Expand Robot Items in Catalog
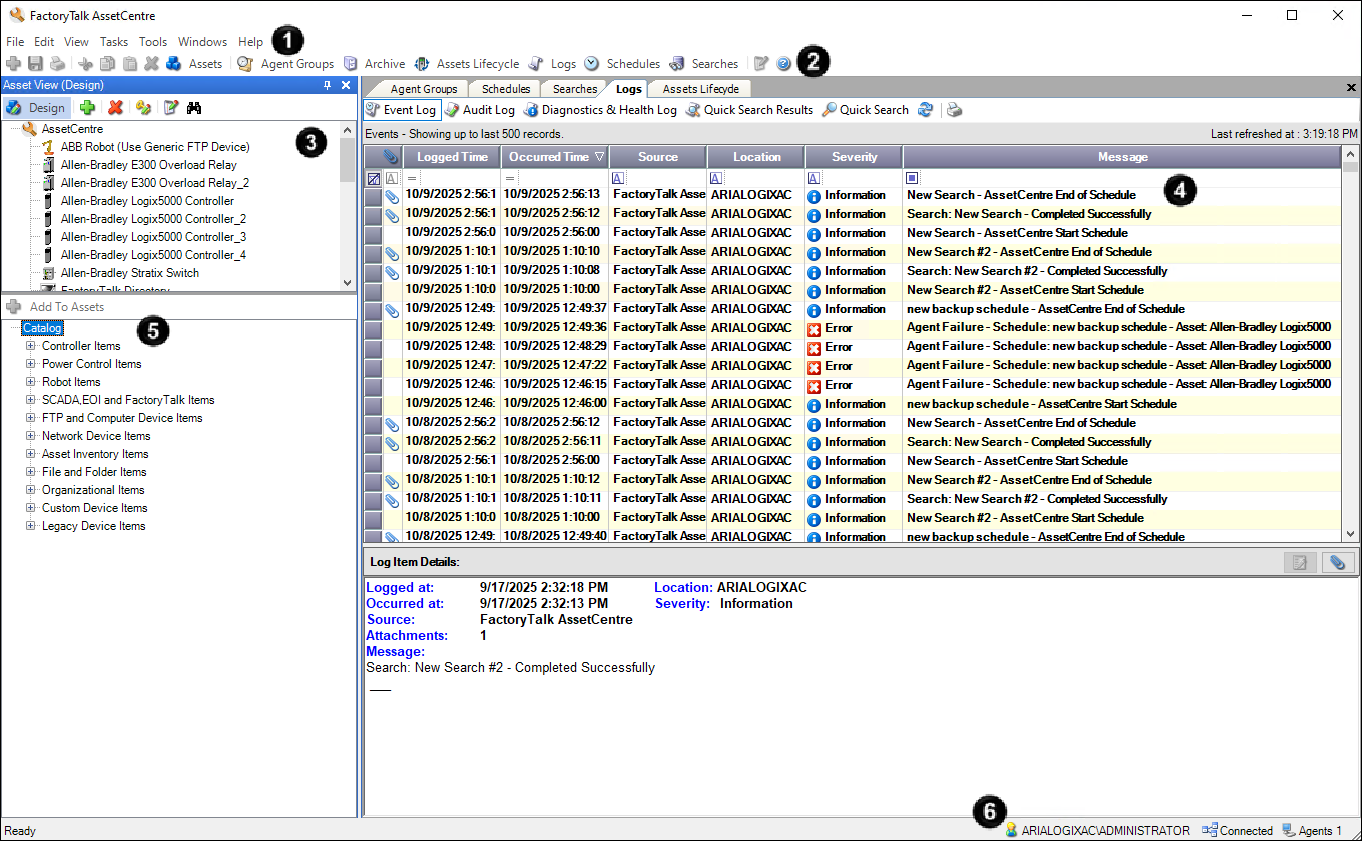The image size is (1362, 841). click(x=31, y=382)
